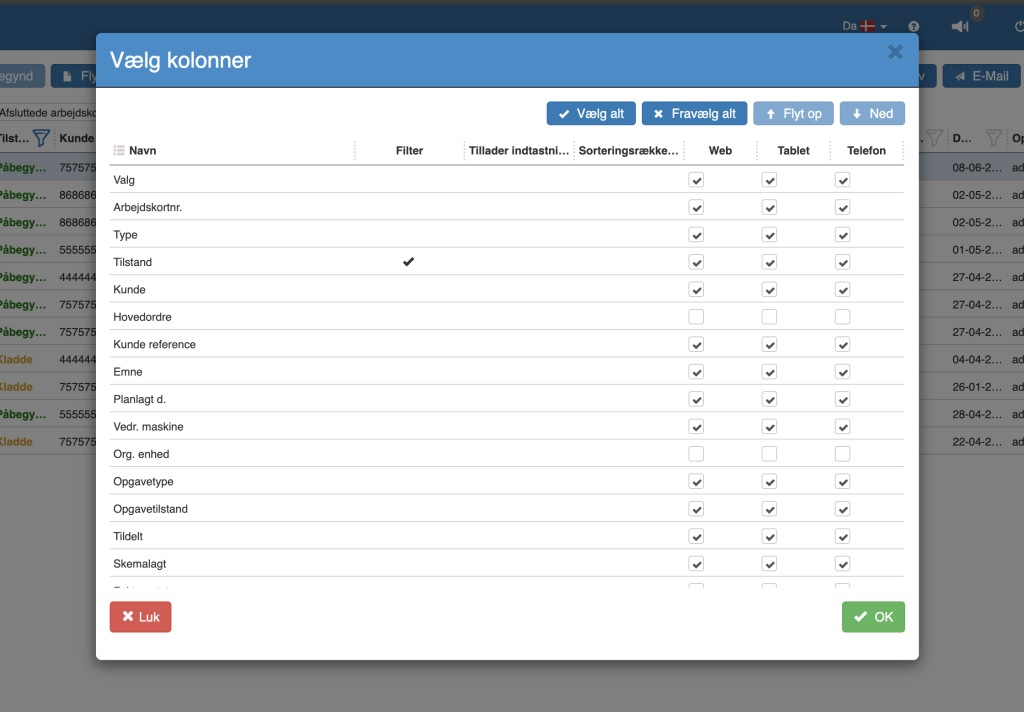Select the Tilstand row name
Viewport: 1024px width, 712px height.
click(x=133, y=262)
